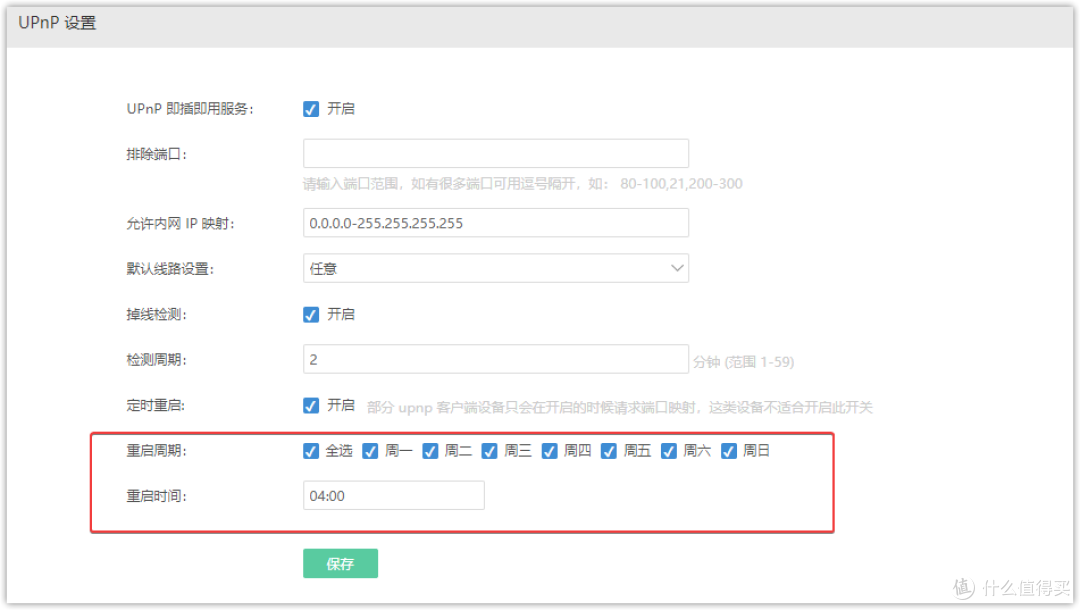Viewport: 1080px width, 610px height.
Task: Uncheck 周日 in the restart cycle
Action: tap(727, 451)
